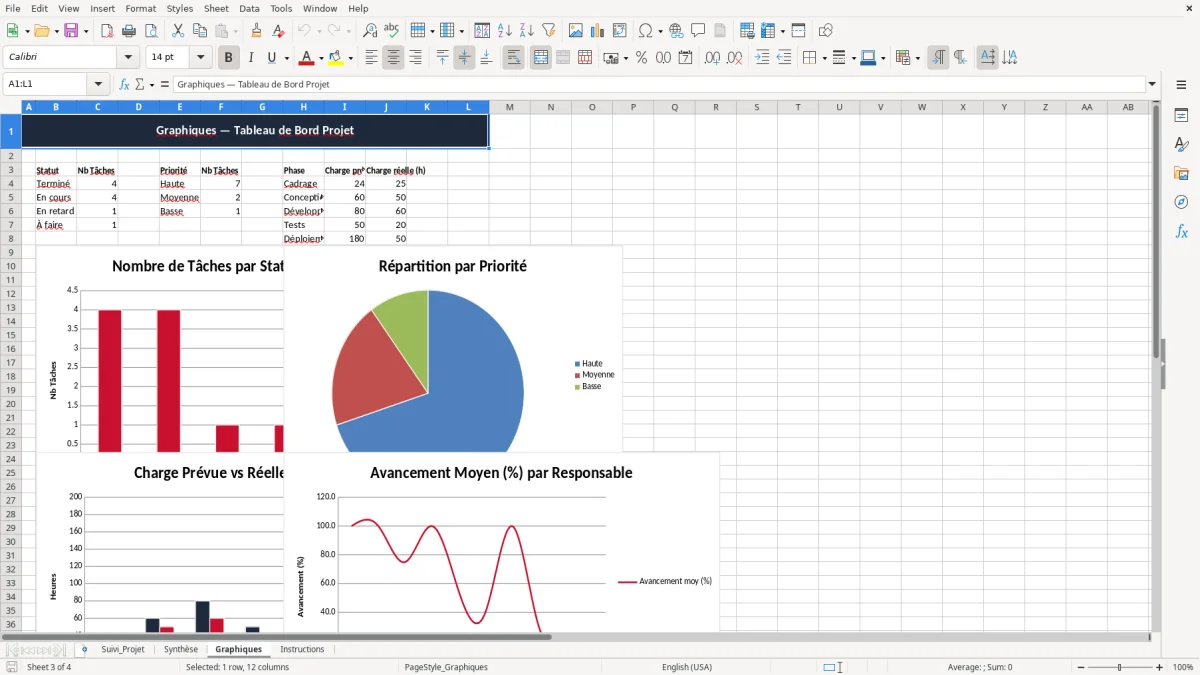The image size is (1200, 675).
Task: Open the Format menu
Action: 140,8
